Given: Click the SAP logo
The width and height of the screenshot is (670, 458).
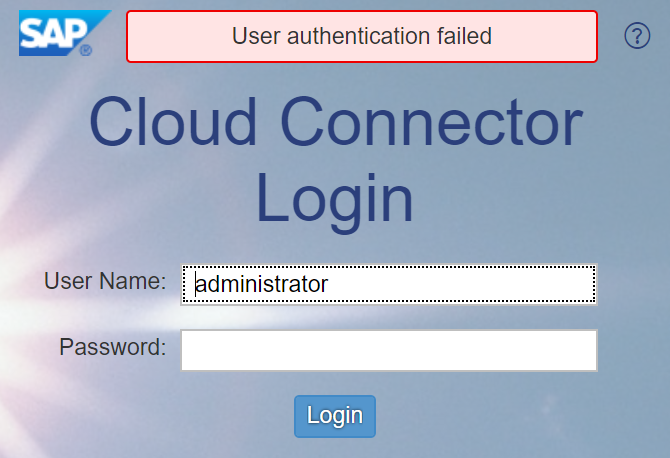Looking at the screenshot, I should [x=65, y=33].
